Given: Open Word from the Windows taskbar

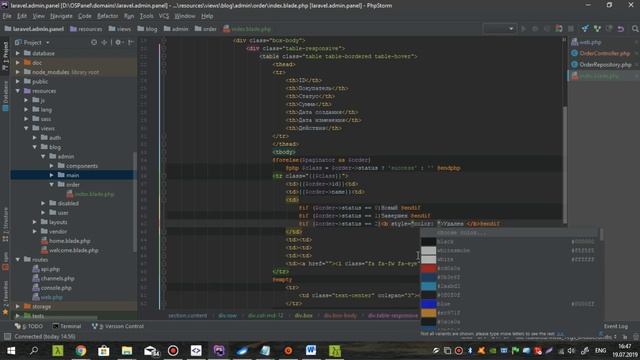Looking at the screenshot, I should [311, 351].
